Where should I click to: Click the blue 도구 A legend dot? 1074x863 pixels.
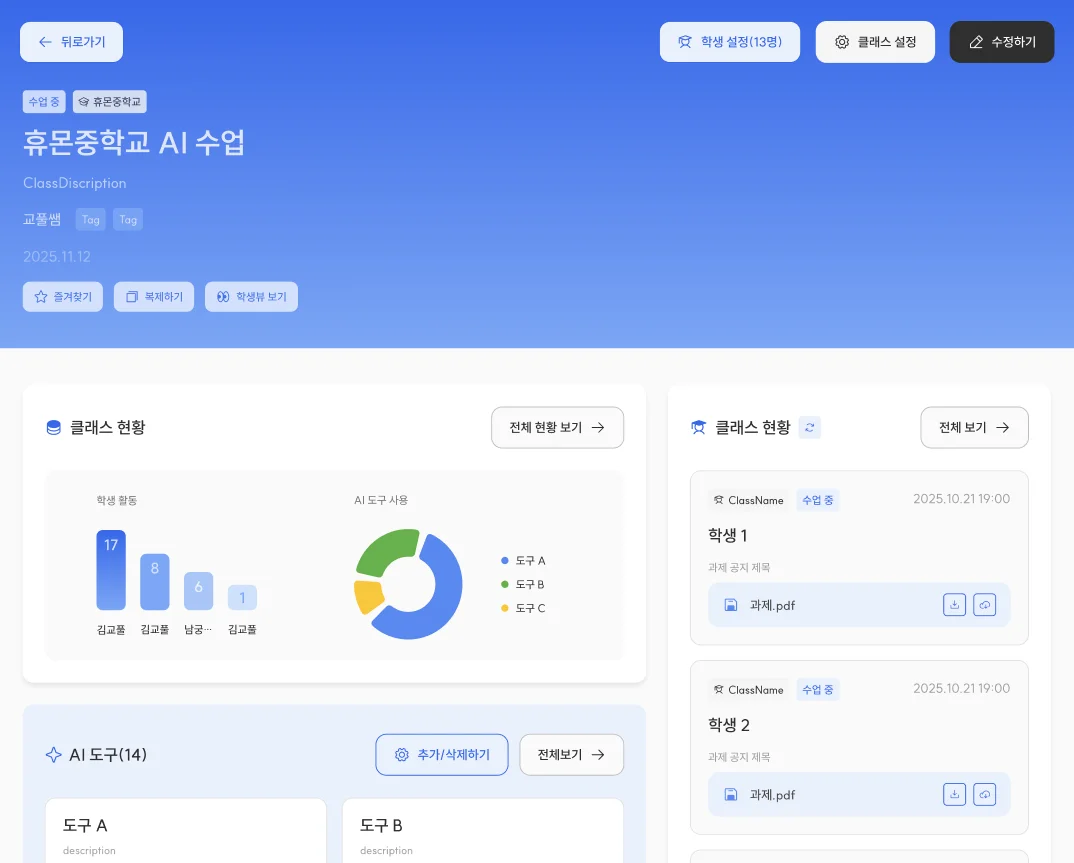[x=505, y=560]
